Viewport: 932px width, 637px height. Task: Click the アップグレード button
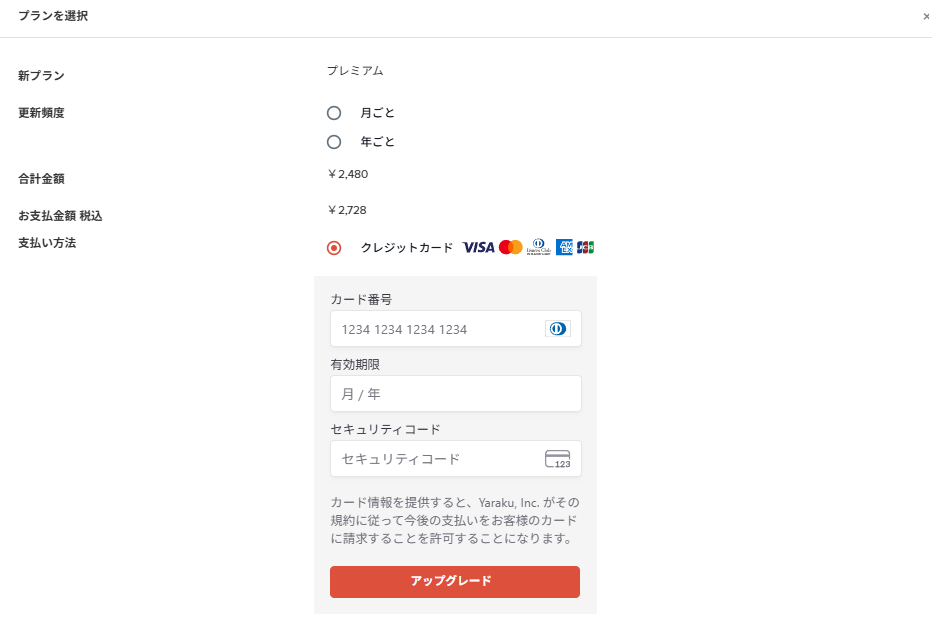[x=455, y=582]
